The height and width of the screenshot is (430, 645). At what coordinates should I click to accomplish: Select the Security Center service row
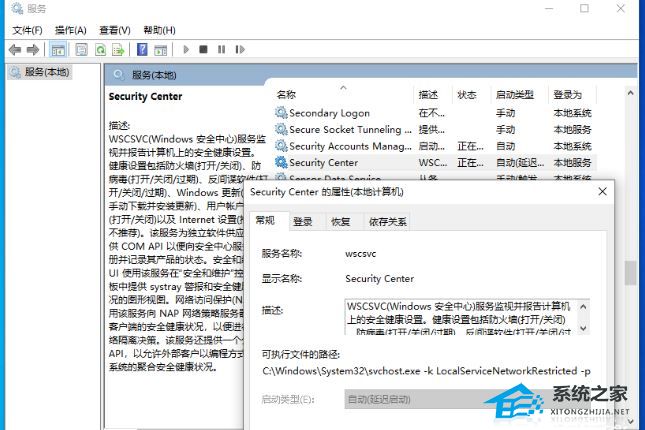pos(434,163)
